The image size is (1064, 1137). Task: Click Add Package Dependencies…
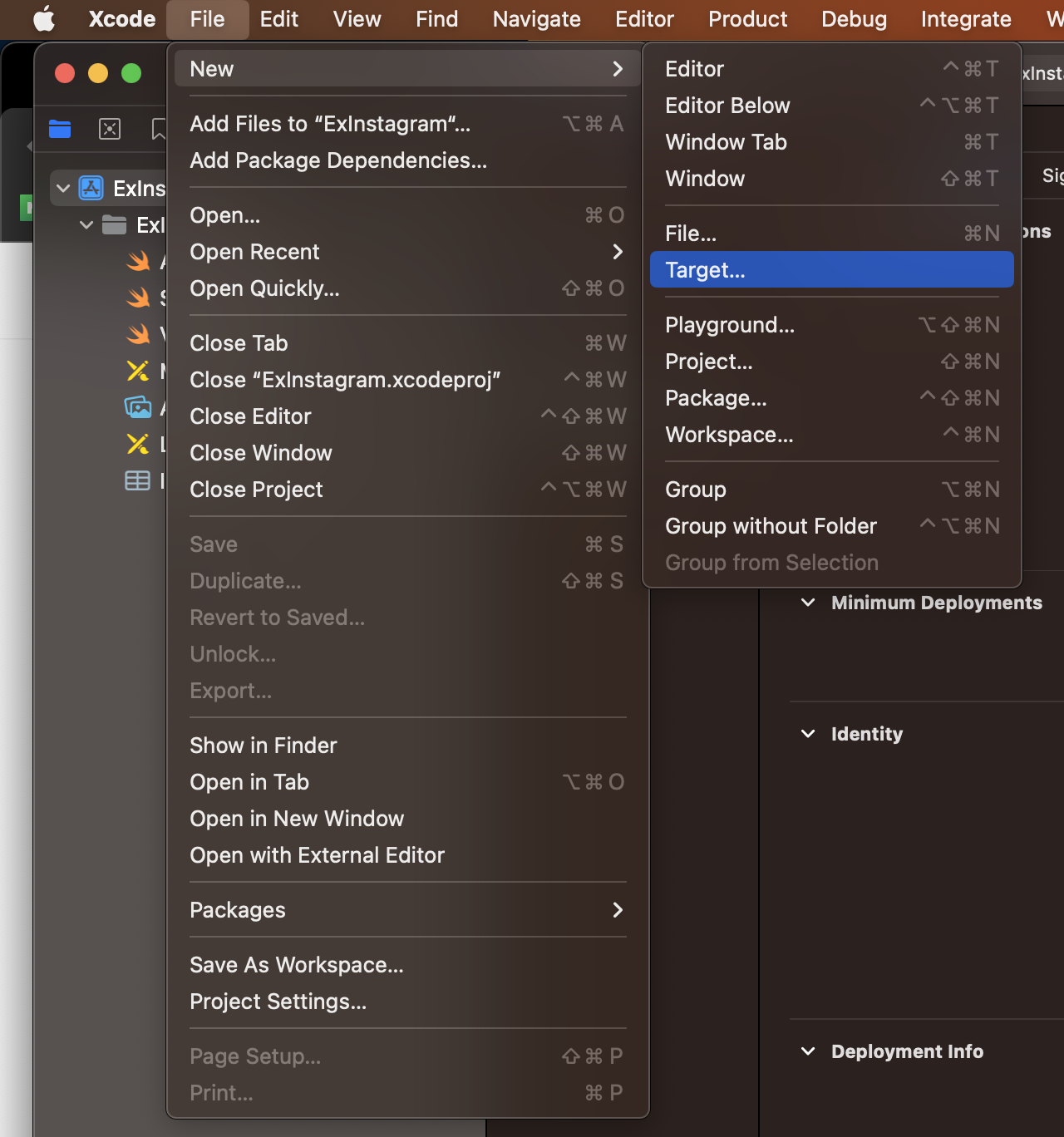[x=407, y=160]
